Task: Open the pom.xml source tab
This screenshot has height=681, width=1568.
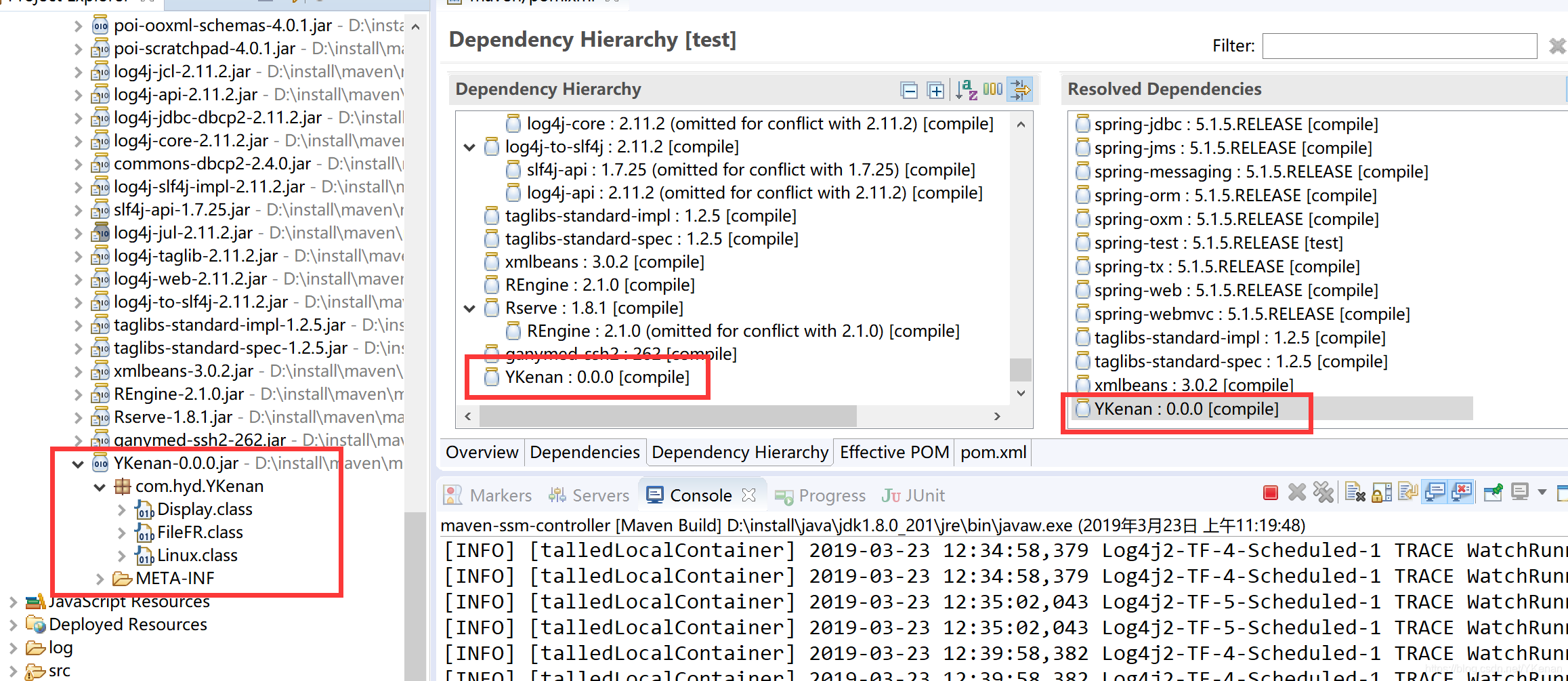Action: click(994, 452)
